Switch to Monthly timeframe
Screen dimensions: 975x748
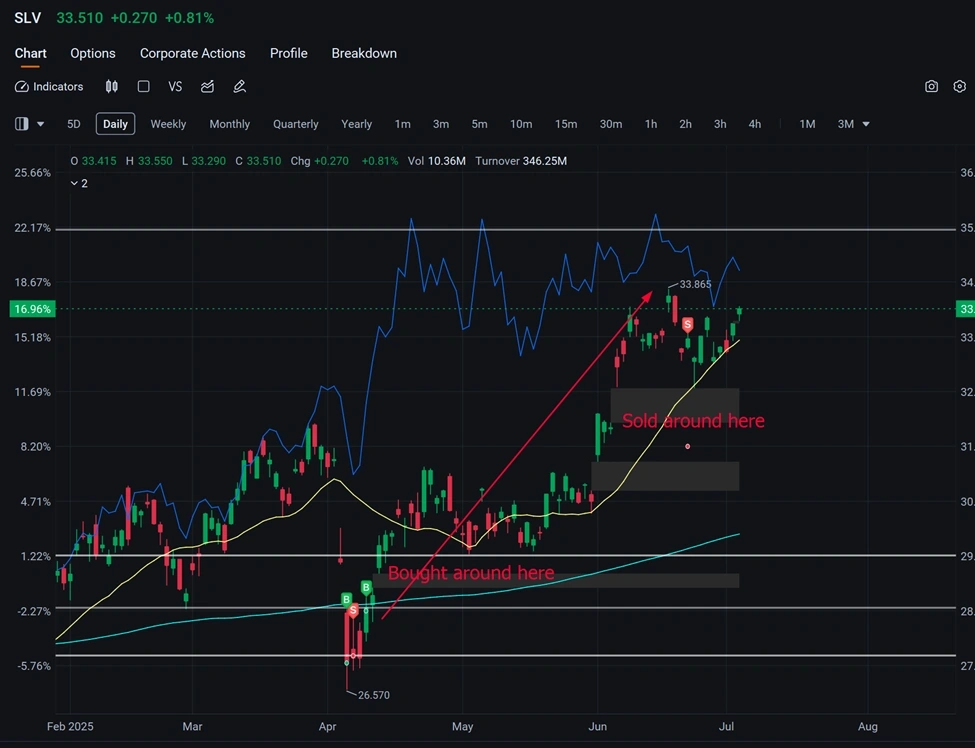coord(229,124)
